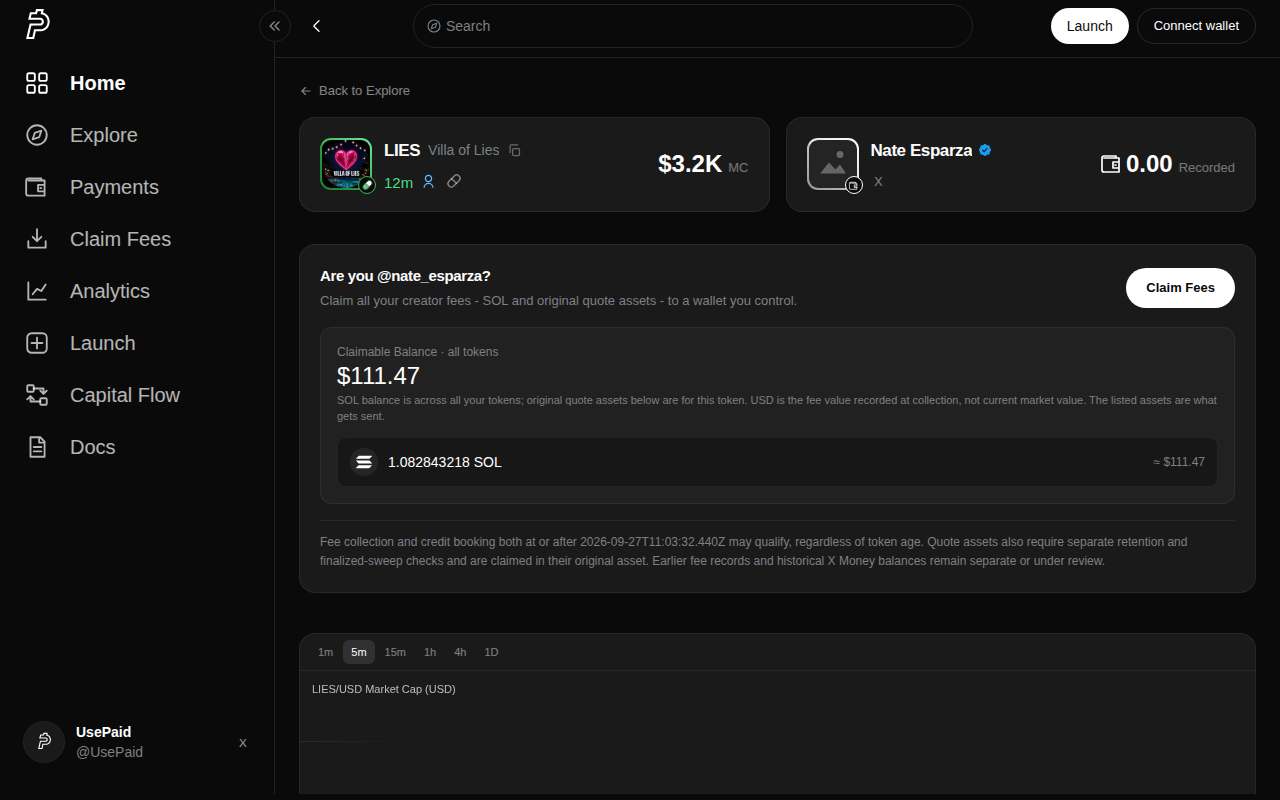The width and height of the screenshot is (1280, 800).
Task: Click the X label under Nate Esparza
Action: (x=878, y=182)
